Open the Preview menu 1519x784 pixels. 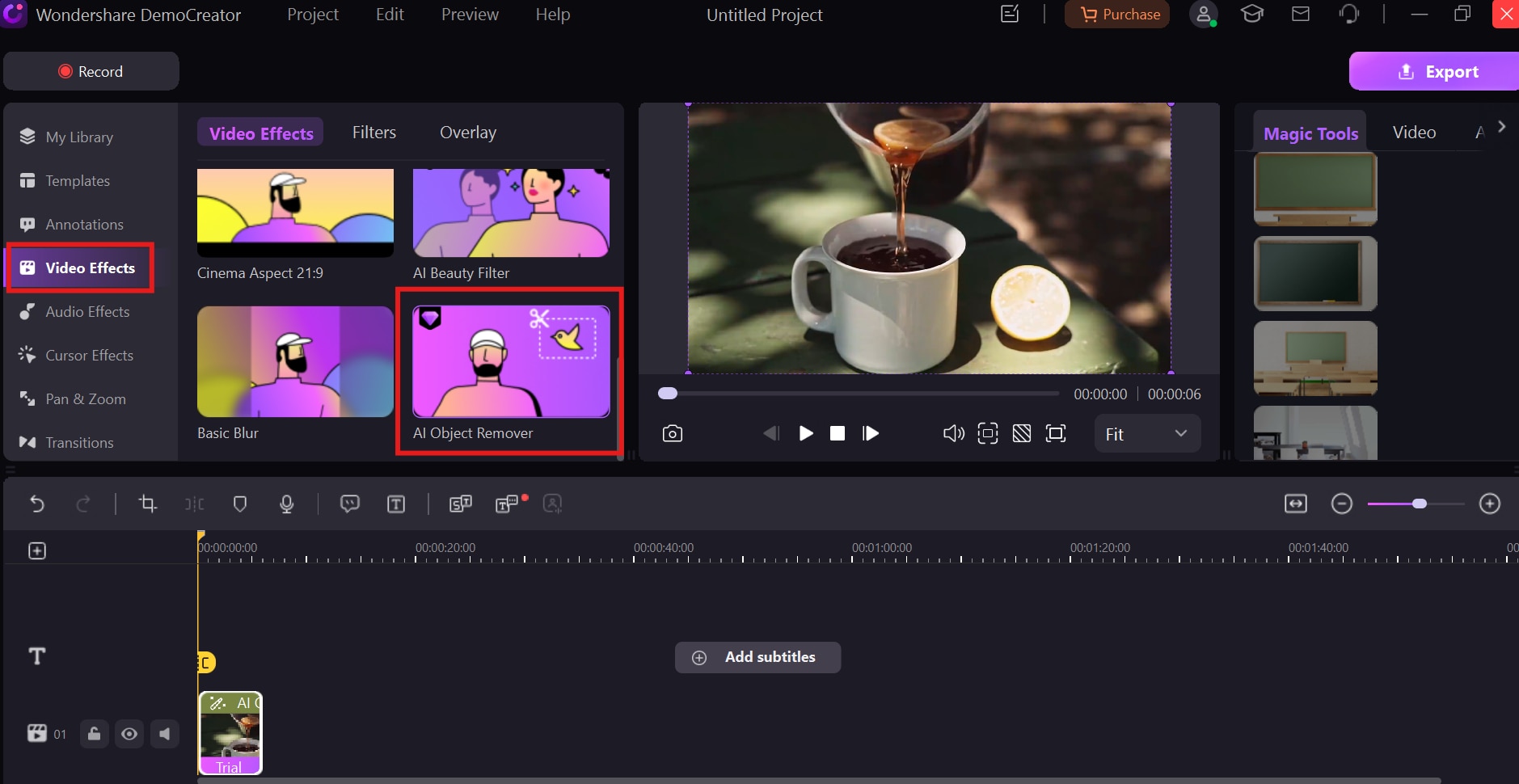(x=470, y=15)
